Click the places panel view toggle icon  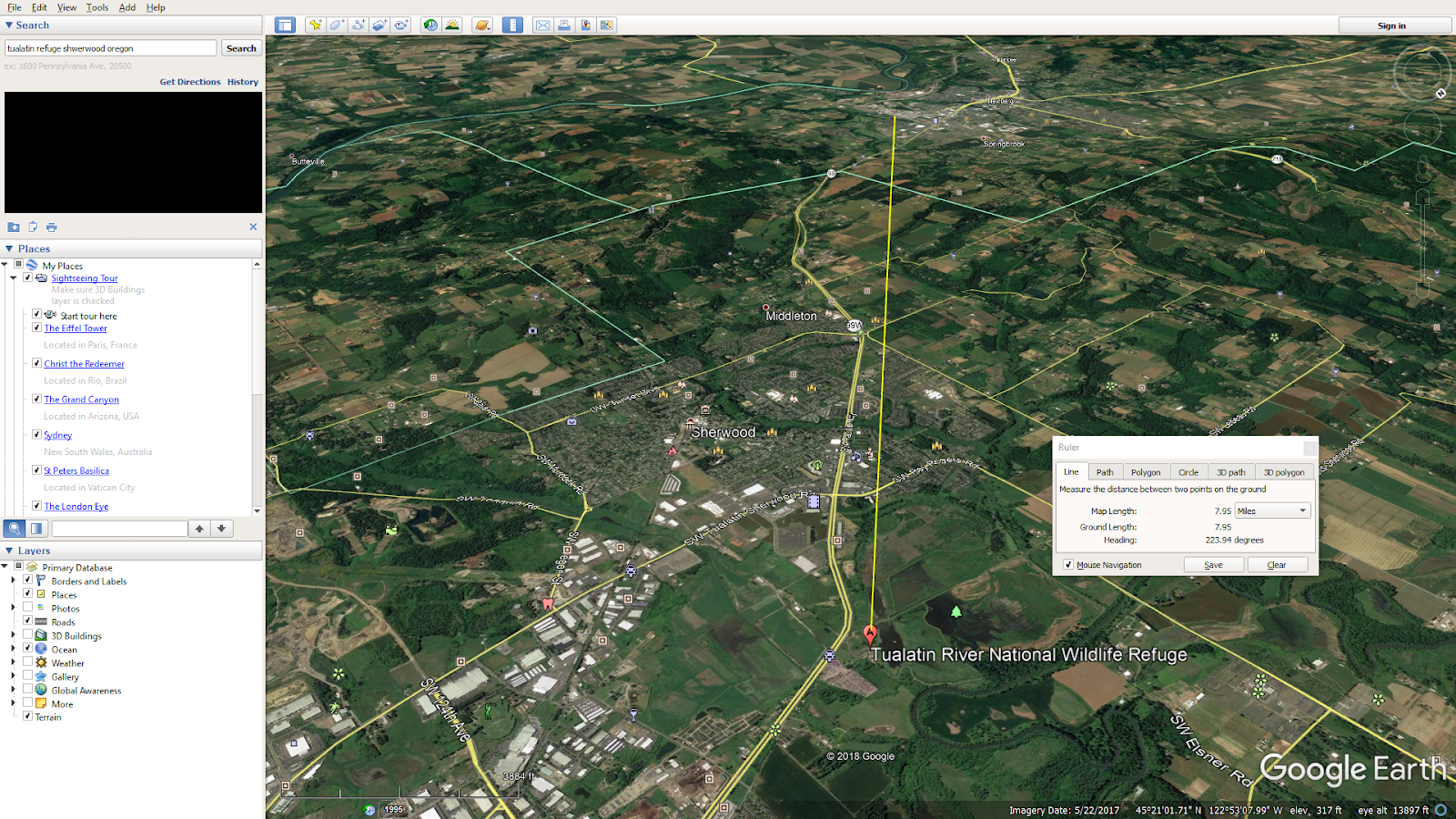(36, 529)
